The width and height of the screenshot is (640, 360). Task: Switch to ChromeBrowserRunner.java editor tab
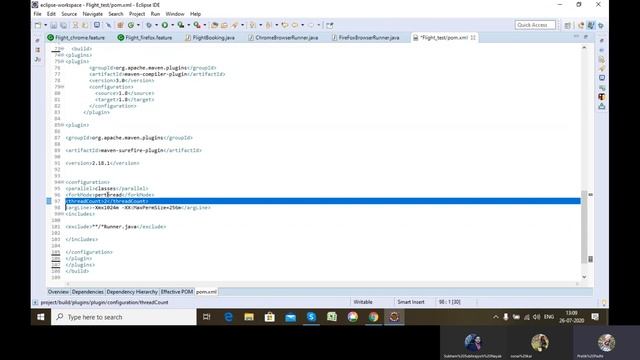pyautogui.click(x=283, y=38)
